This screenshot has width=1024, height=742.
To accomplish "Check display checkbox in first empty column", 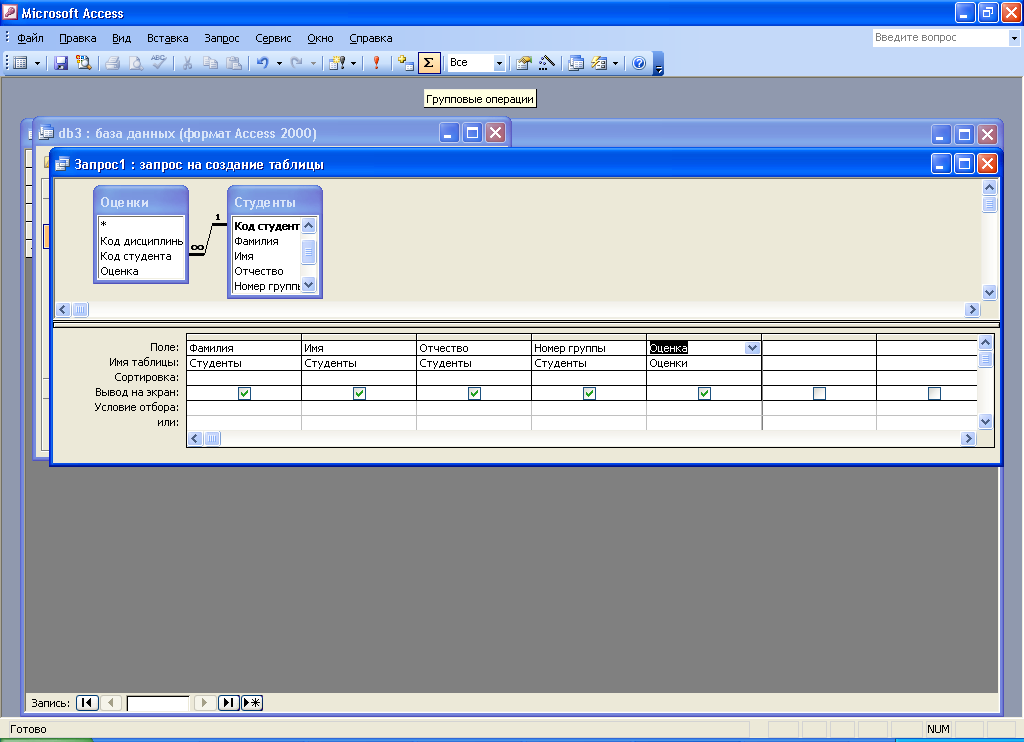I will click(x=819, y=393).
